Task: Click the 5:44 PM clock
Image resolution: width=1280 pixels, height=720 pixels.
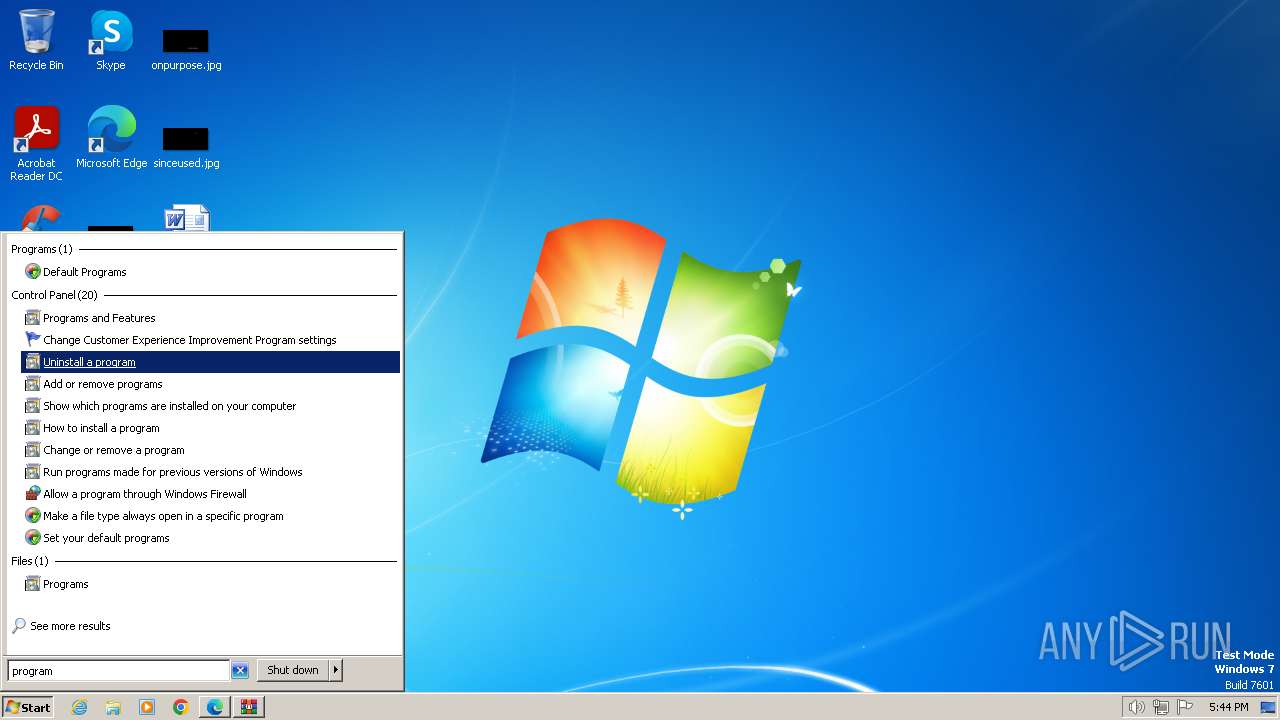Action: 1228,707
